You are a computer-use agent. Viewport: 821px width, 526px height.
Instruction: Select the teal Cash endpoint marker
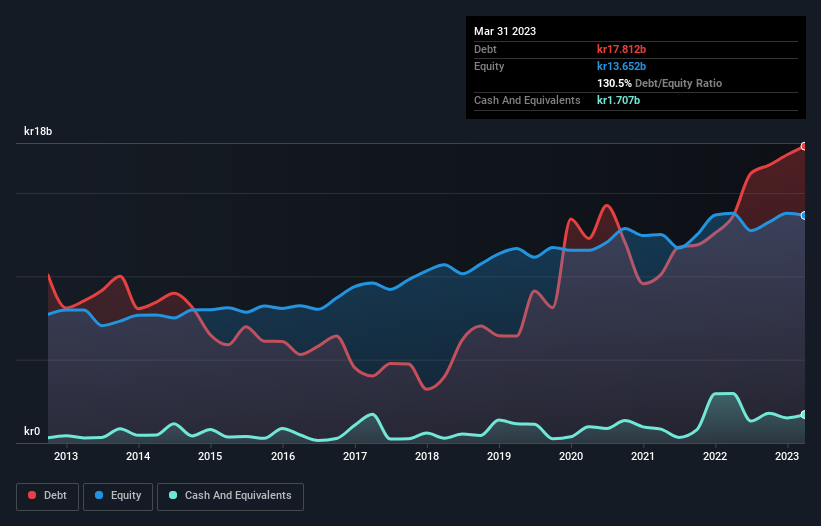click(804, 415)
